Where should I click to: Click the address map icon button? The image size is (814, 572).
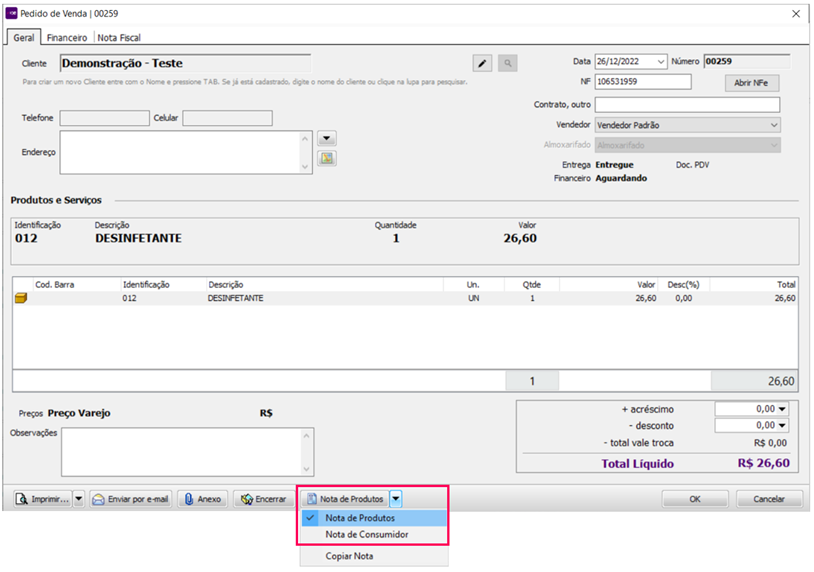point(326,158)
